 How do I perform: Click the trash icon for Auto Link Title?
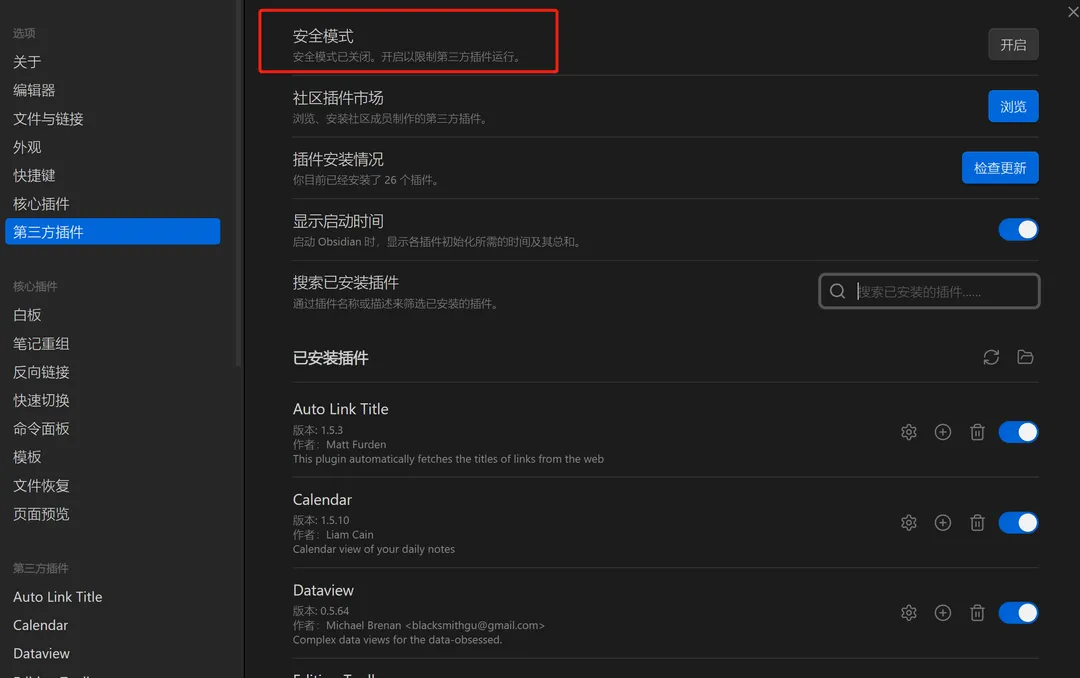(977, 432)
